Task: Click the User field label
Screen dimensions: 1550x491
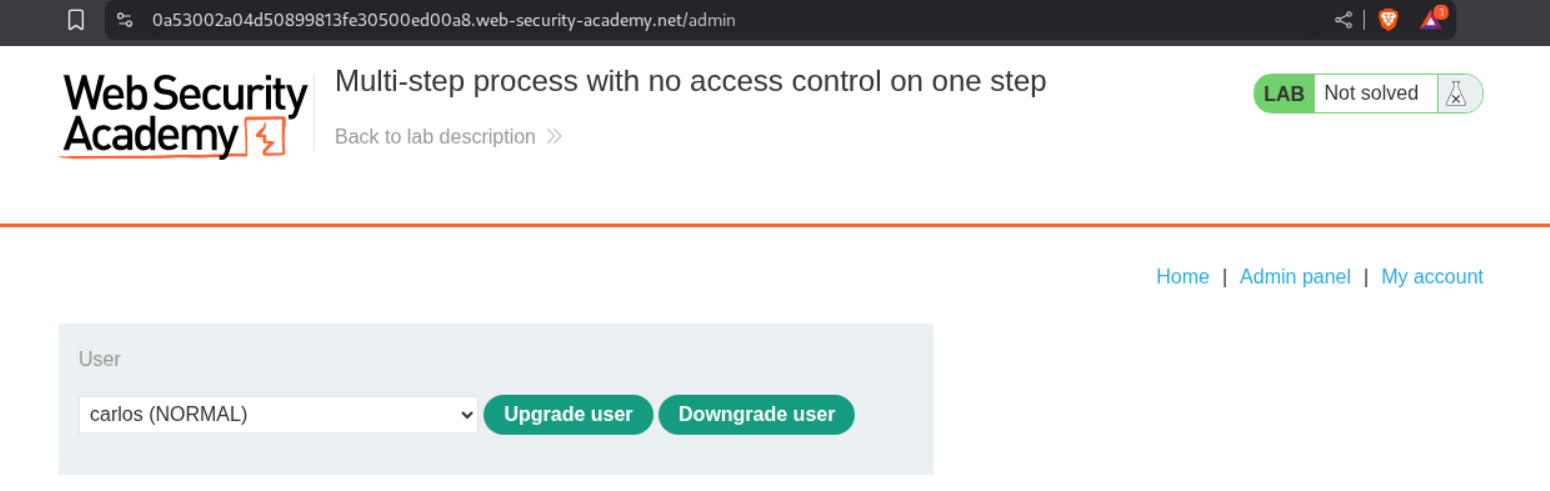Action: 100,359
